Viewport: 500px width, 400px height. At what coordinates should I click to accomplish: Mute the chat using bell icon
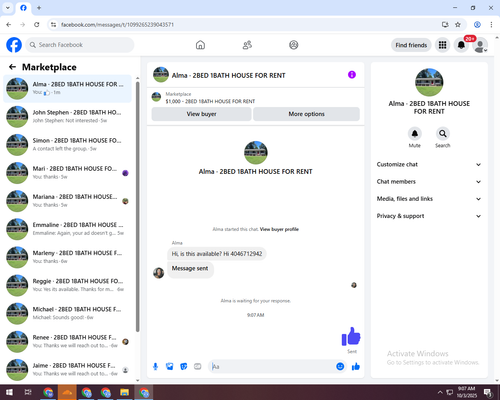point(415,134)
